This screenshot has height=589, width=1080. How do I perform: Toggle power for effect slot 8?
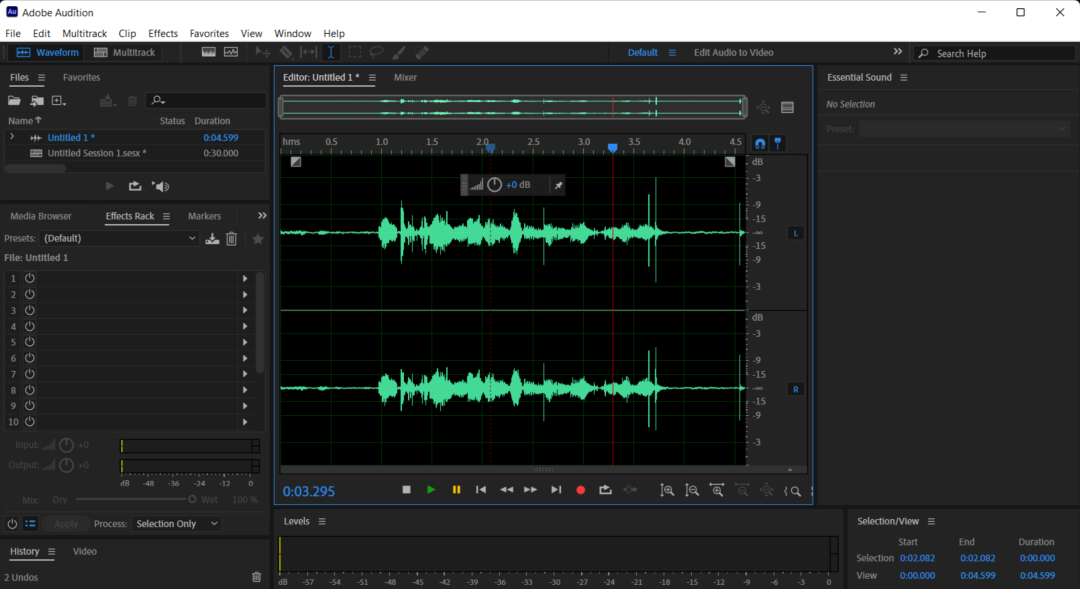(x=30, y=390)
